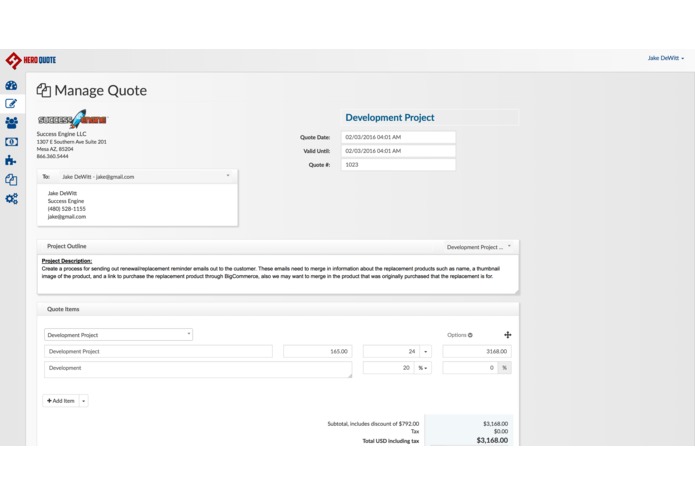
Task: Open the Development Project outline template dropdown
Action: 479,247
